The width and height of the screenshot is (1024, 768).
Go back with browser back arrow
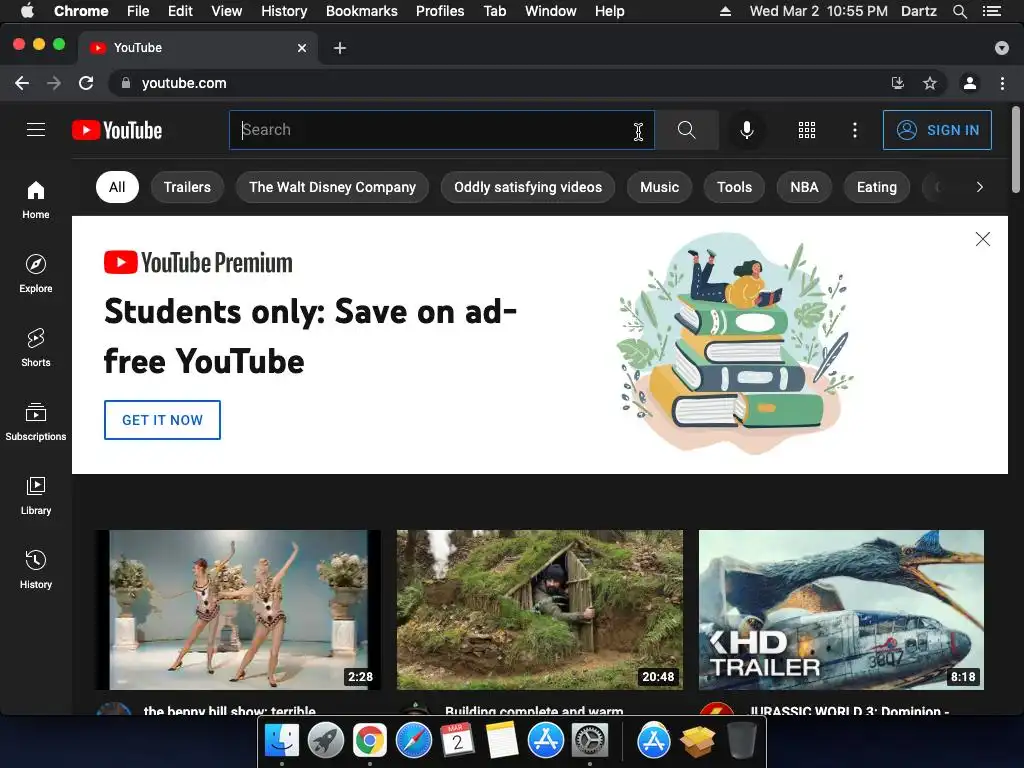(22, 83)
